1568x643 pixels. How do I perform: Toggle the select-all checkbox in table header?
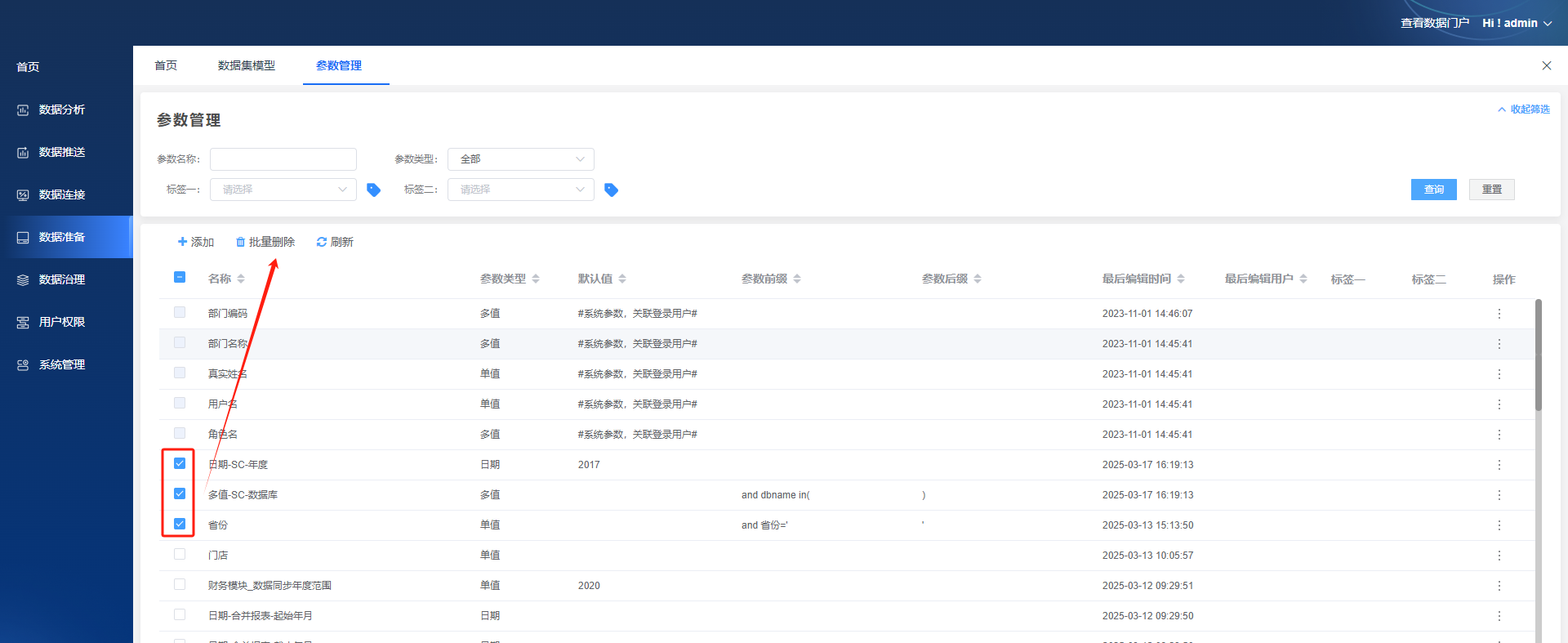tap(180, 278)
